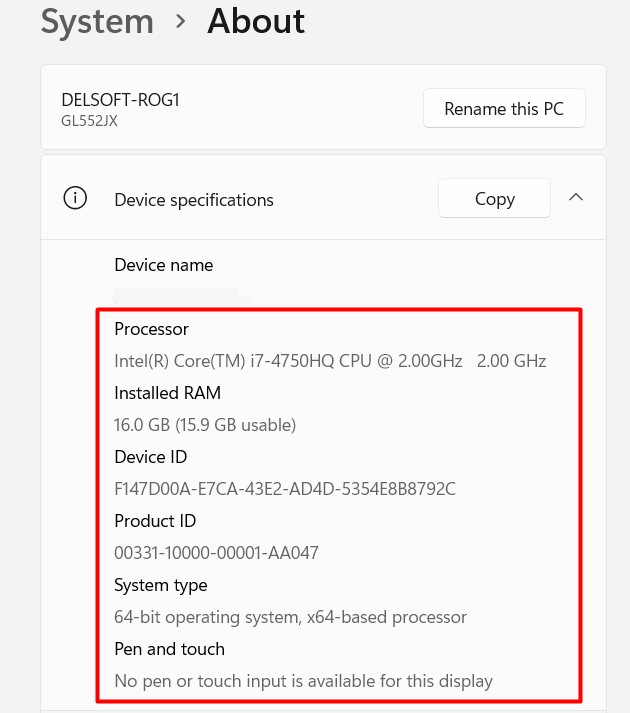630x713 pixels.
Task: Click the info icon beside Device specifications
Action: coord(75,199)
